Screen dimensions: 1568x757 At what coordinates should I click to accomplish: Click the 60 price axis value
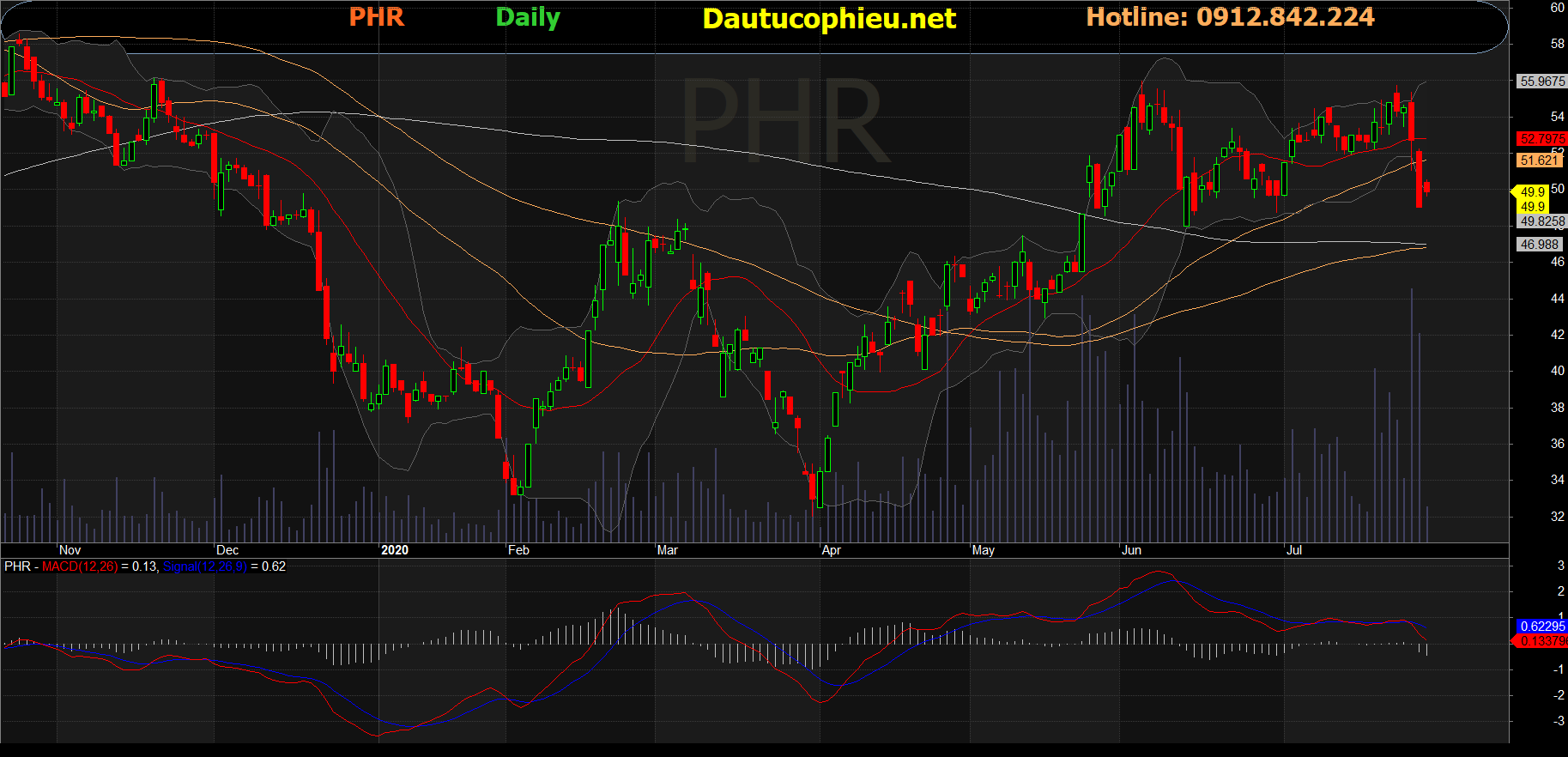1557,8
